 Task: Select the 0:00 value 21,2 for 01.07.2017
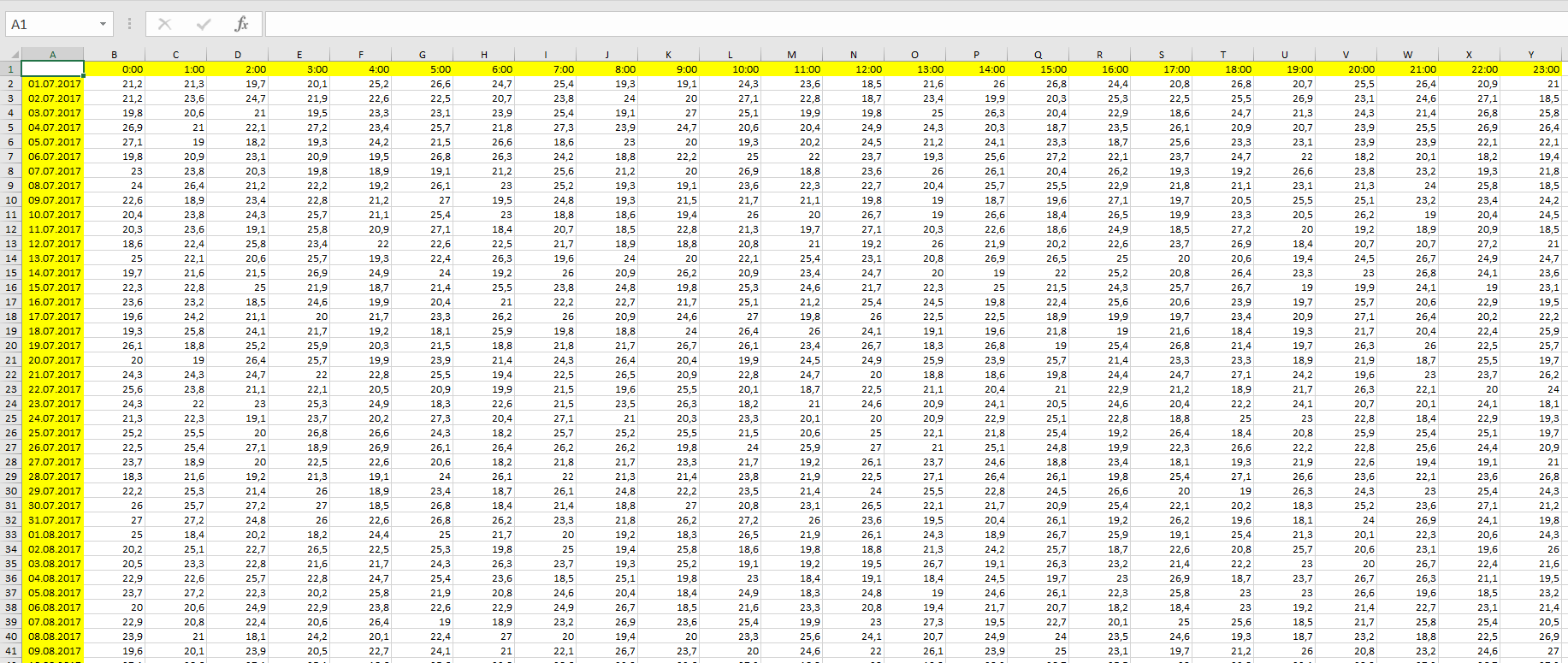(115, 84)
